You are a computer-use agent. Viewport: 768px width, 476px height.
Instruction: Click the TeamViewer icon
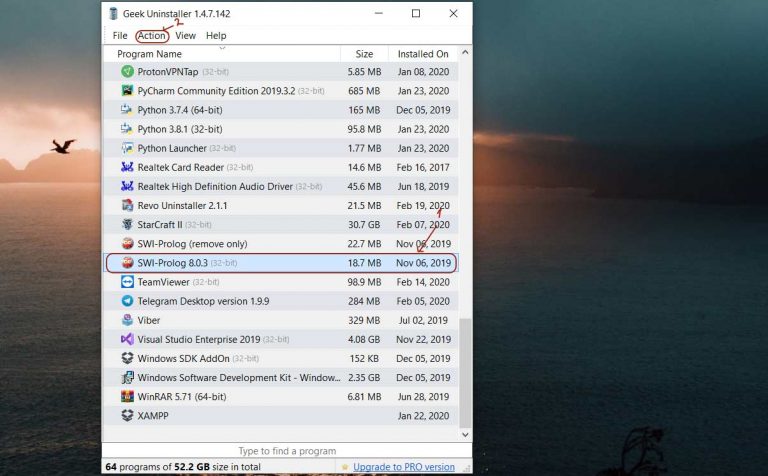(127, 282)
